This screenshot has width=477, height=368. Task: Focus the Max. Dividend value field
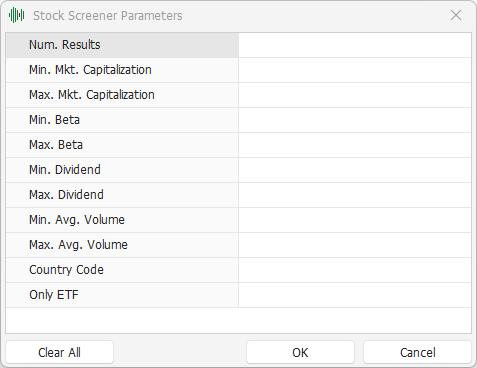(x=355, y=195)
